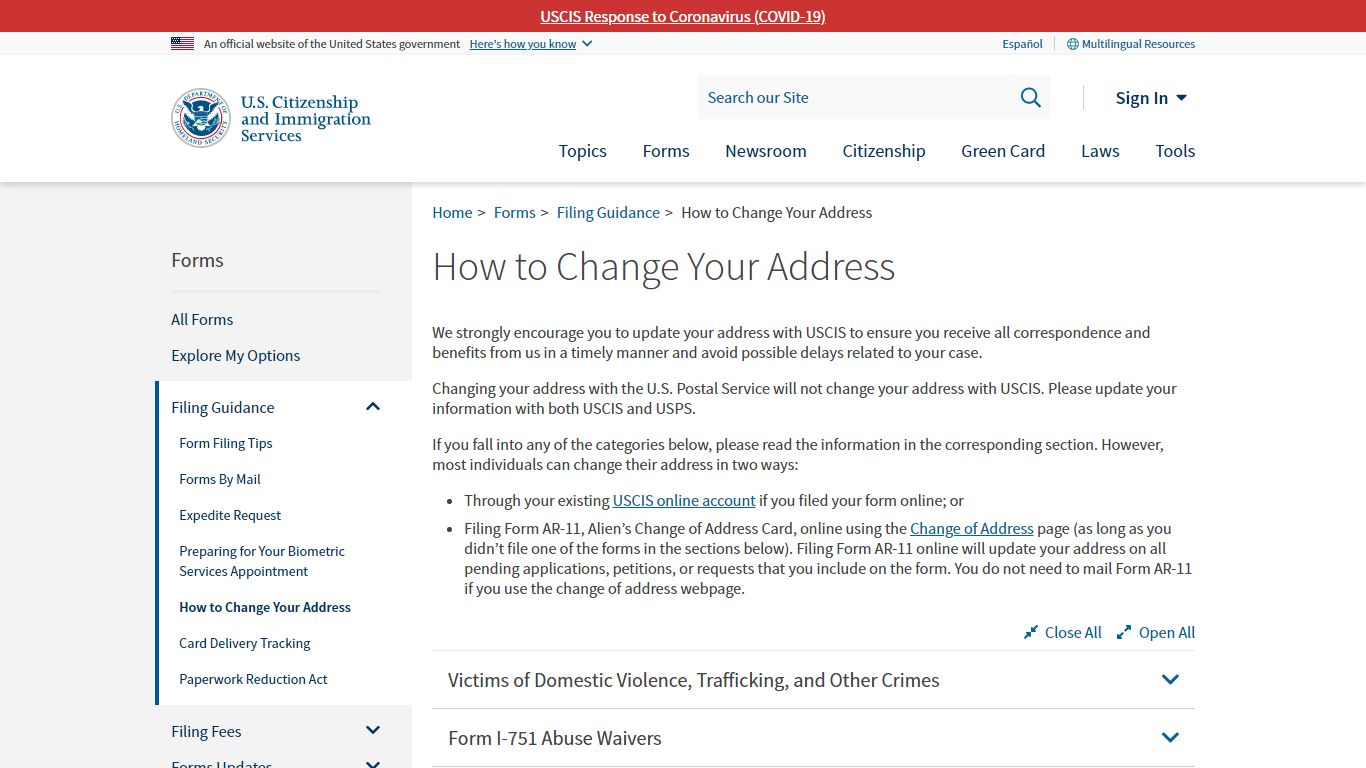Select Card Delivery Tracking sidebar item

[245, 643]
